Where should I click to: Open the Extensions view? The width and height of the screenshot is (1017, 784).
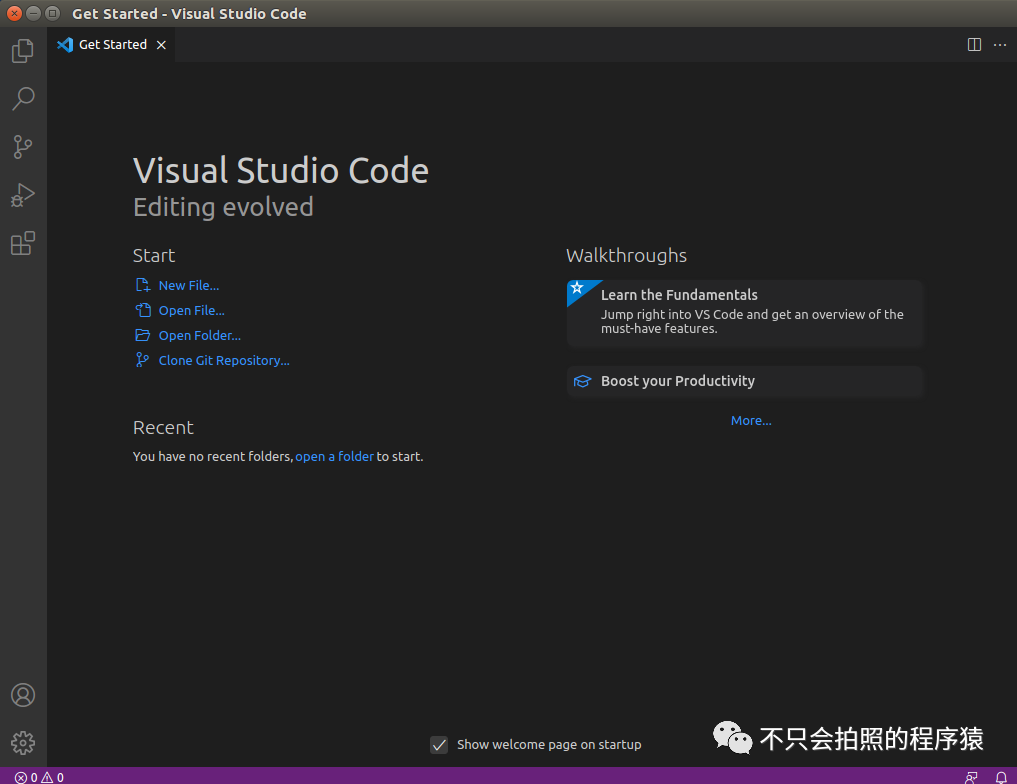point(23,243)
